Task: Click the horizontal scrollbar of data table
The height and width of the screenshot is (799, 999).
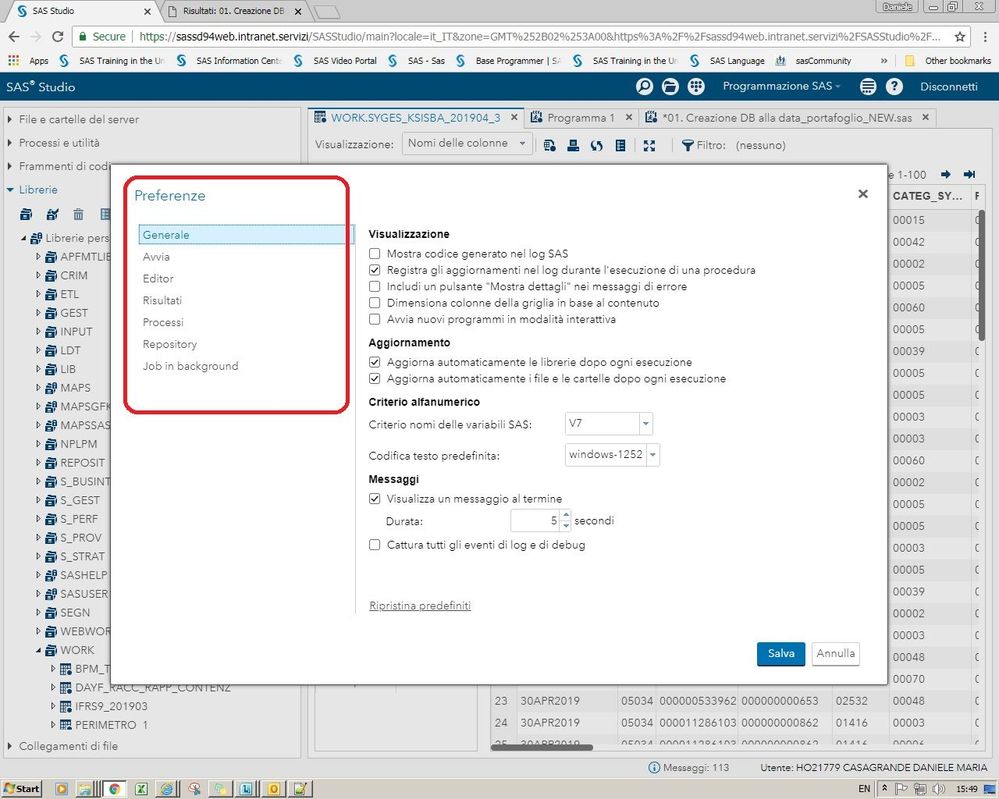Action: [542, 747]
